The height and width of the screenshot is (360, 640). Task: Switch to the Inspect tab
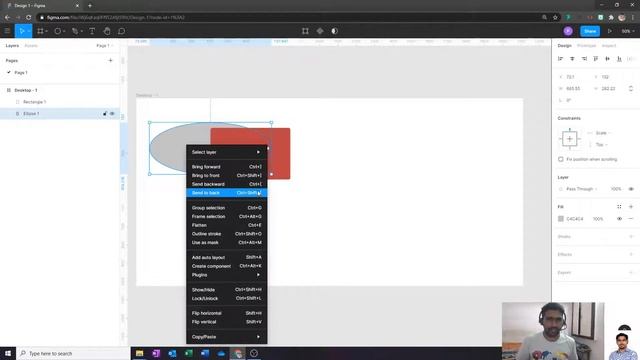pyautogui.click(x=609, y=46)
